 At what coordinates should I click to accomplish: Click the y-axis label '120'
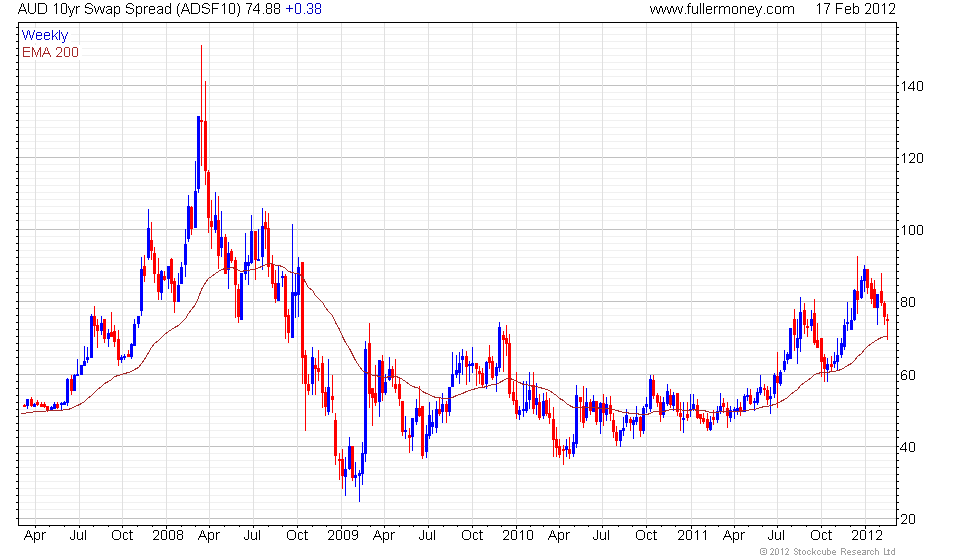point(912,158)
